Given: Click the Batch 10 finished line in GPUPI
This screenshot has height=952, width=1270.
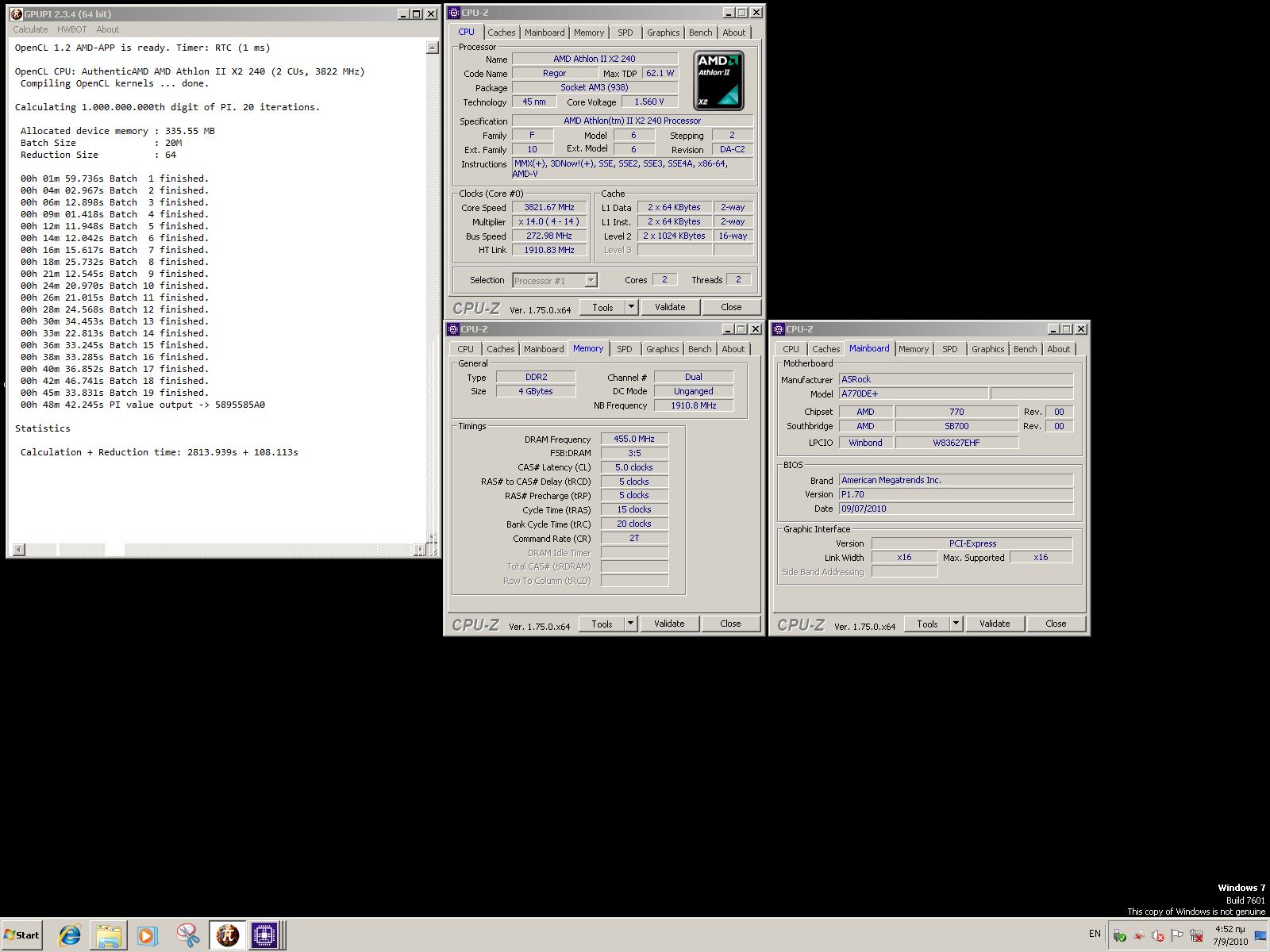Looking at the screenshot, I should point(114,286).
